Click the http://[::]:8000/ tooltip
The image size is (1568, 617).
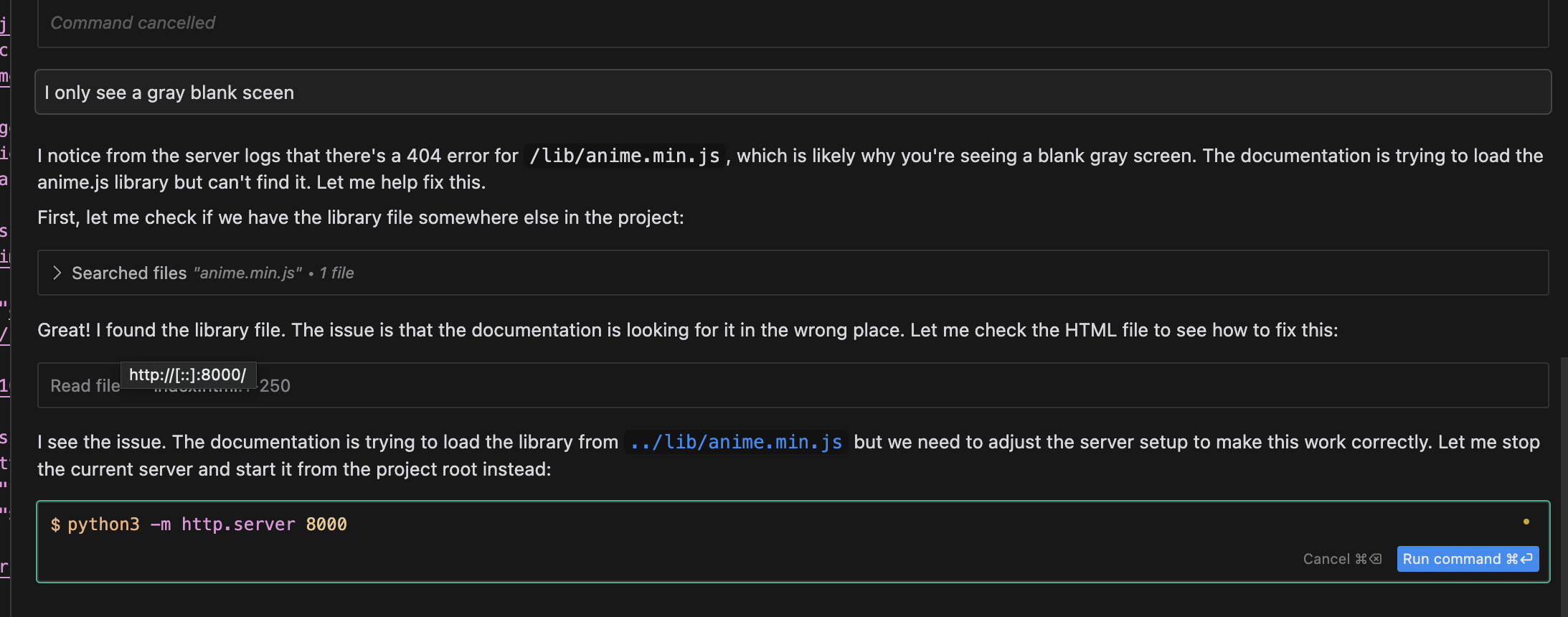(x=188, y=375)
